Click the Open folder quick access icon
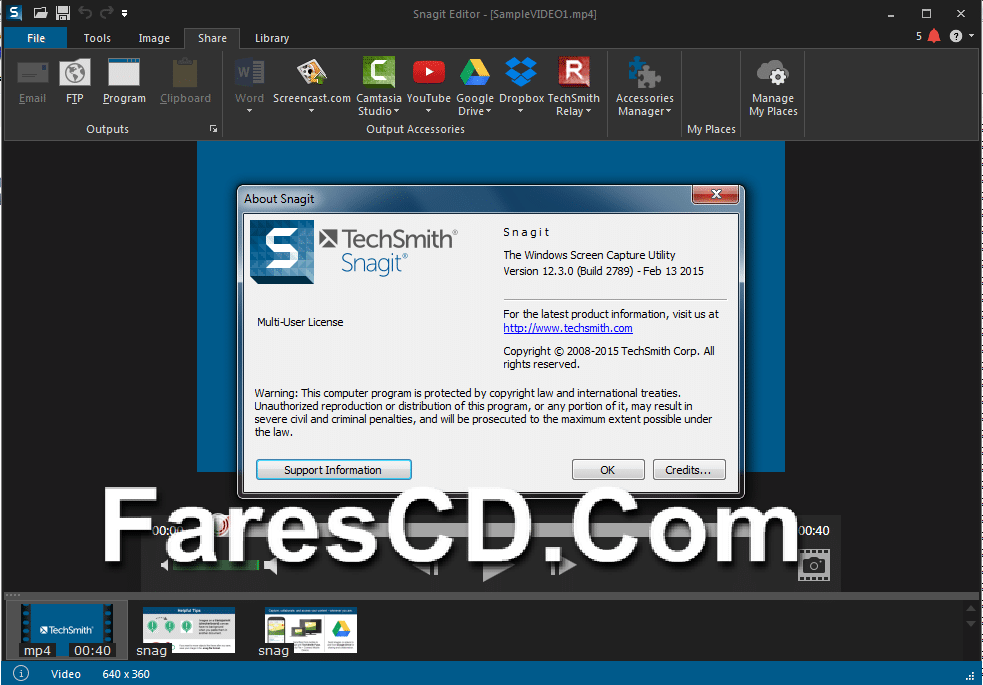 40,13
